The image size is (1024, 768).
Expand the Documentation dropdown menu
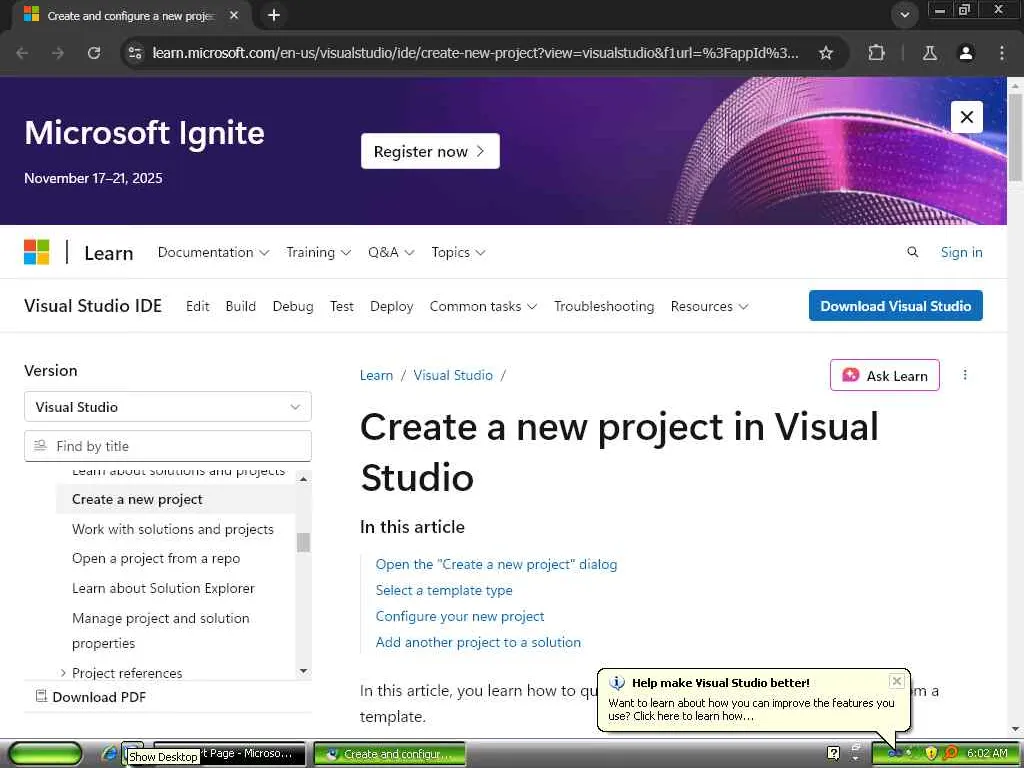click(213, 252)
